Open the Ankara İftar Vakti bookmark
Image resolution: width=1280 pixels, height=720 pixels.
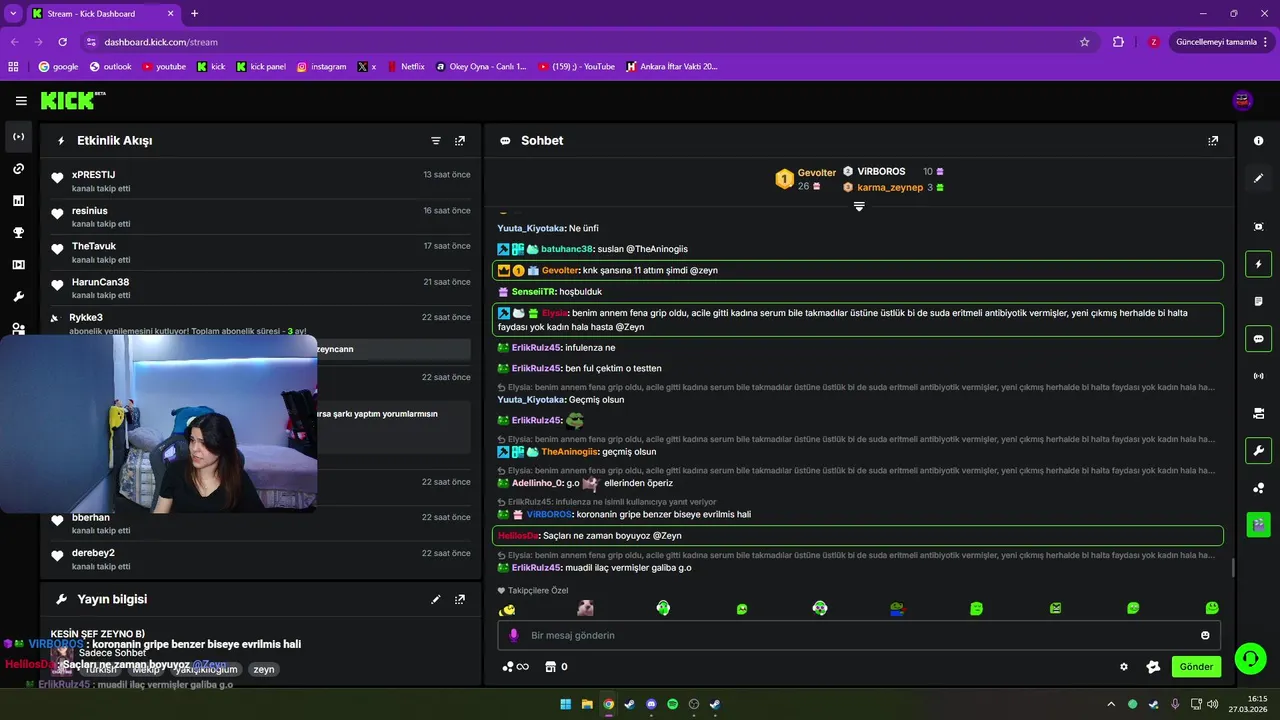[x=671, y=67]
